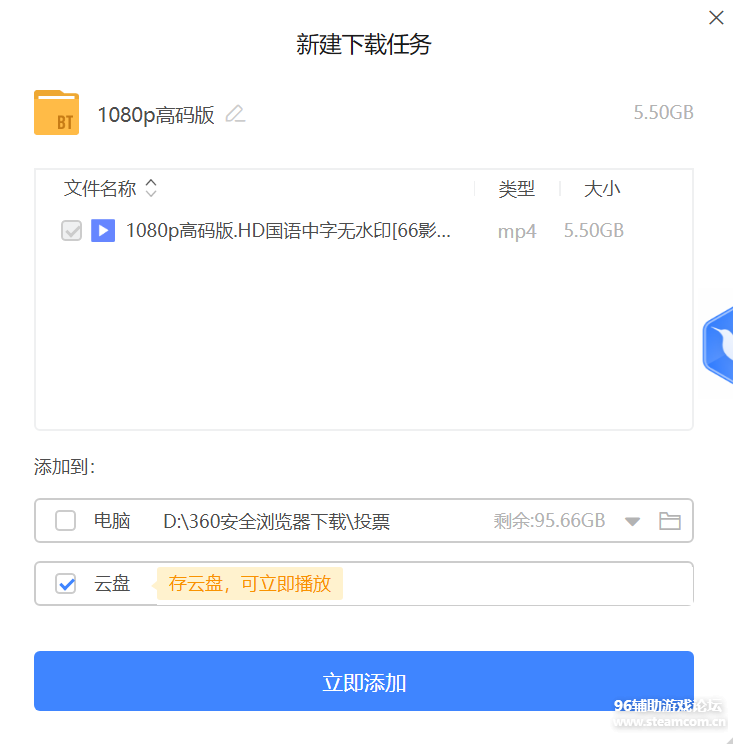Click sort arrows beside 文件名称
Image resolution: width=733 pixels, height=744 pixels.
tap(151, 188)
